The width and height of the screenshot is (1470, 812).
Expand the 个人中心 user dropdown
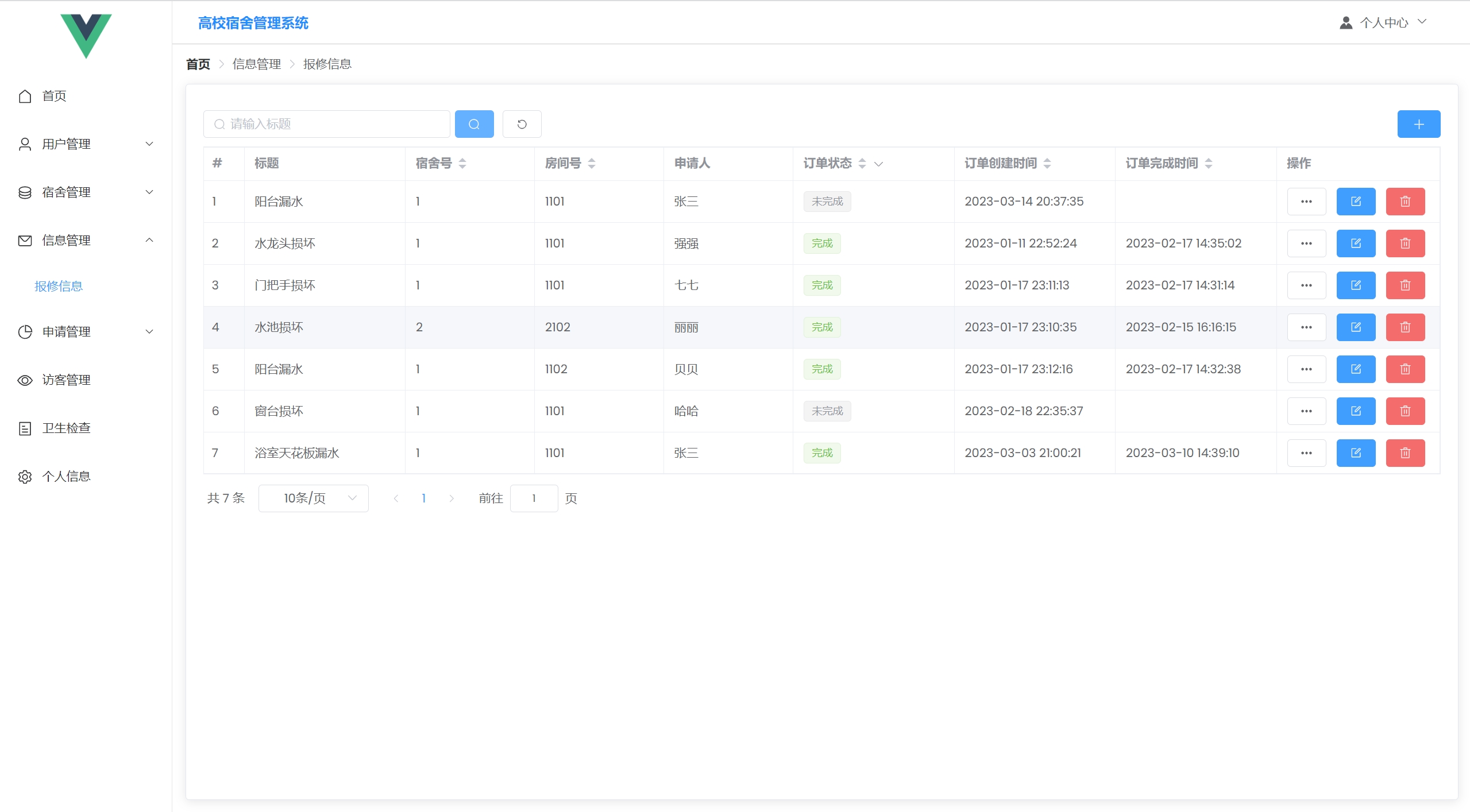pyautogui.click(x=1384, y=22)
